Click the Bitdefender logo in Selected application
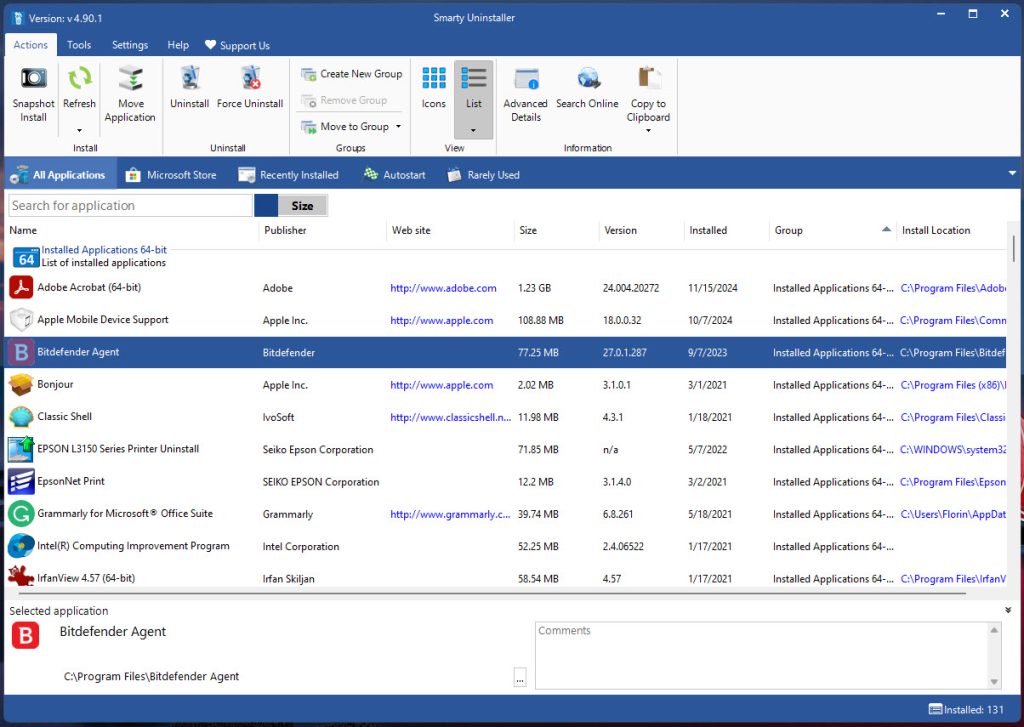Viewport: 1024px width, 727px height. 25,635
